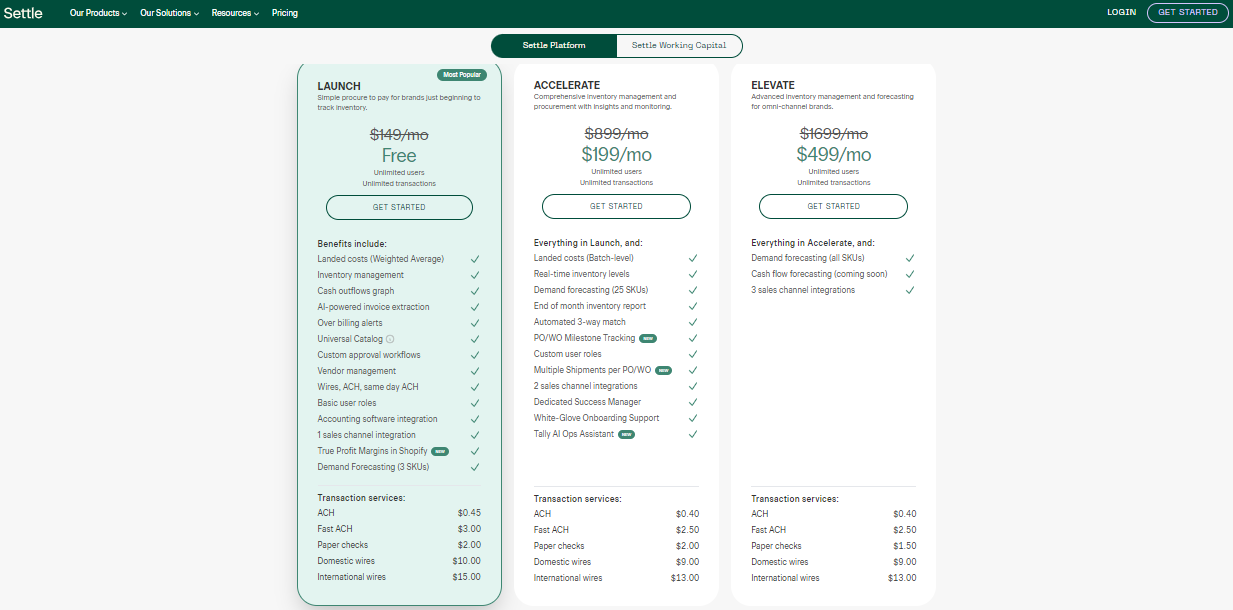Click the Free price on Launch plan
Viewport: 1233px width, 610px height.
click(x=399, y=156)
